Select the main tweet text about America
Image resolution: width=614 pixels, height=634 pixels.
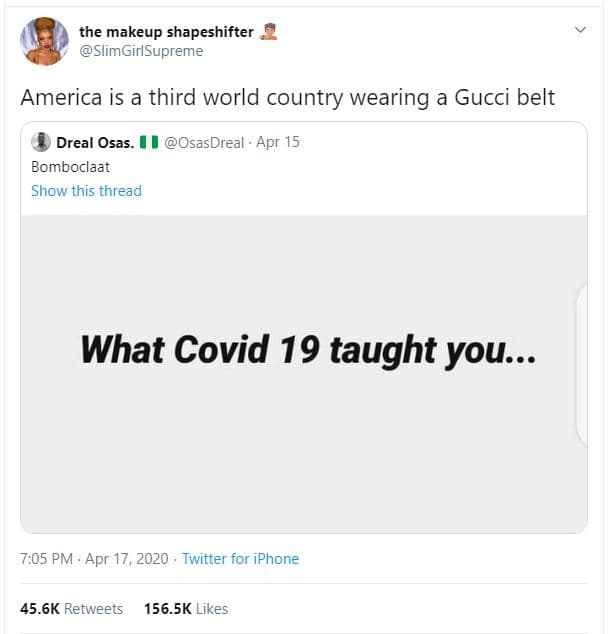[x=288, y=97]
